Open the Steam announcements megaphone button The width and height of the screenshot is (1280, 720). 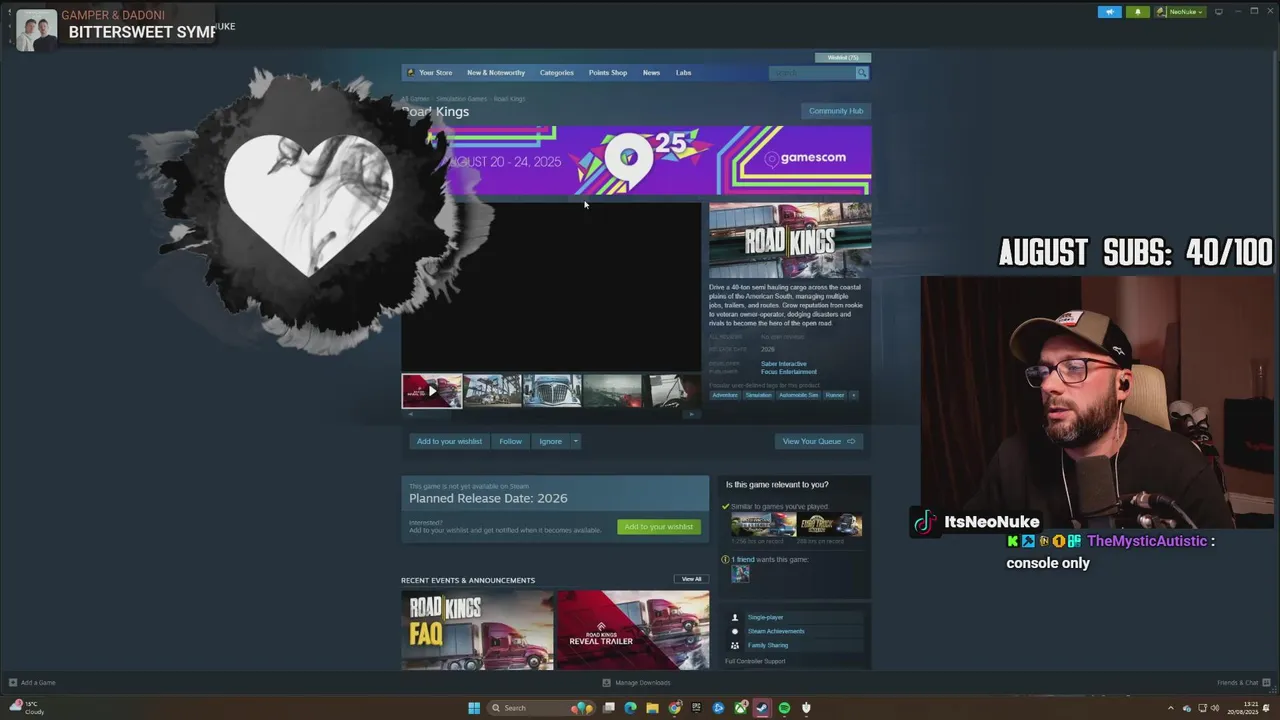coord(1110,12)
